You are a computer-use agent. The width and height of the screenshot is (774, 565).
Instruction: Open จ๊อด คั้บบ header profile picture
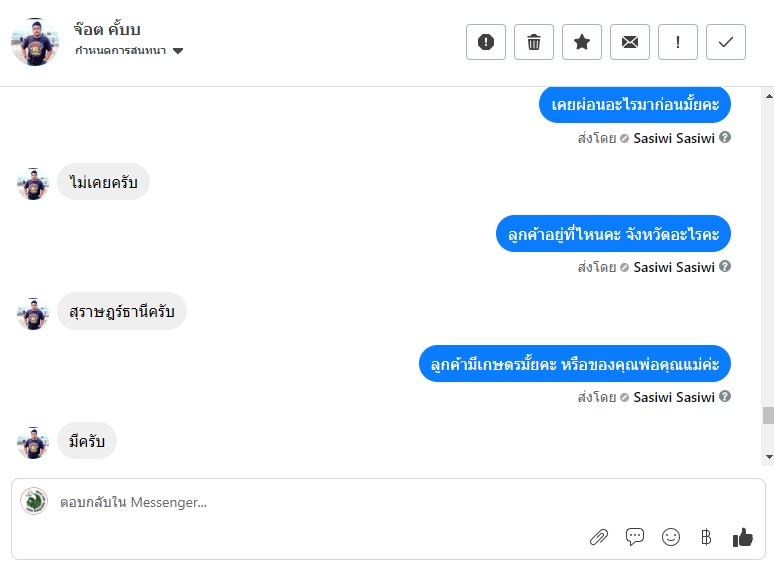click(x=35, y=42)
